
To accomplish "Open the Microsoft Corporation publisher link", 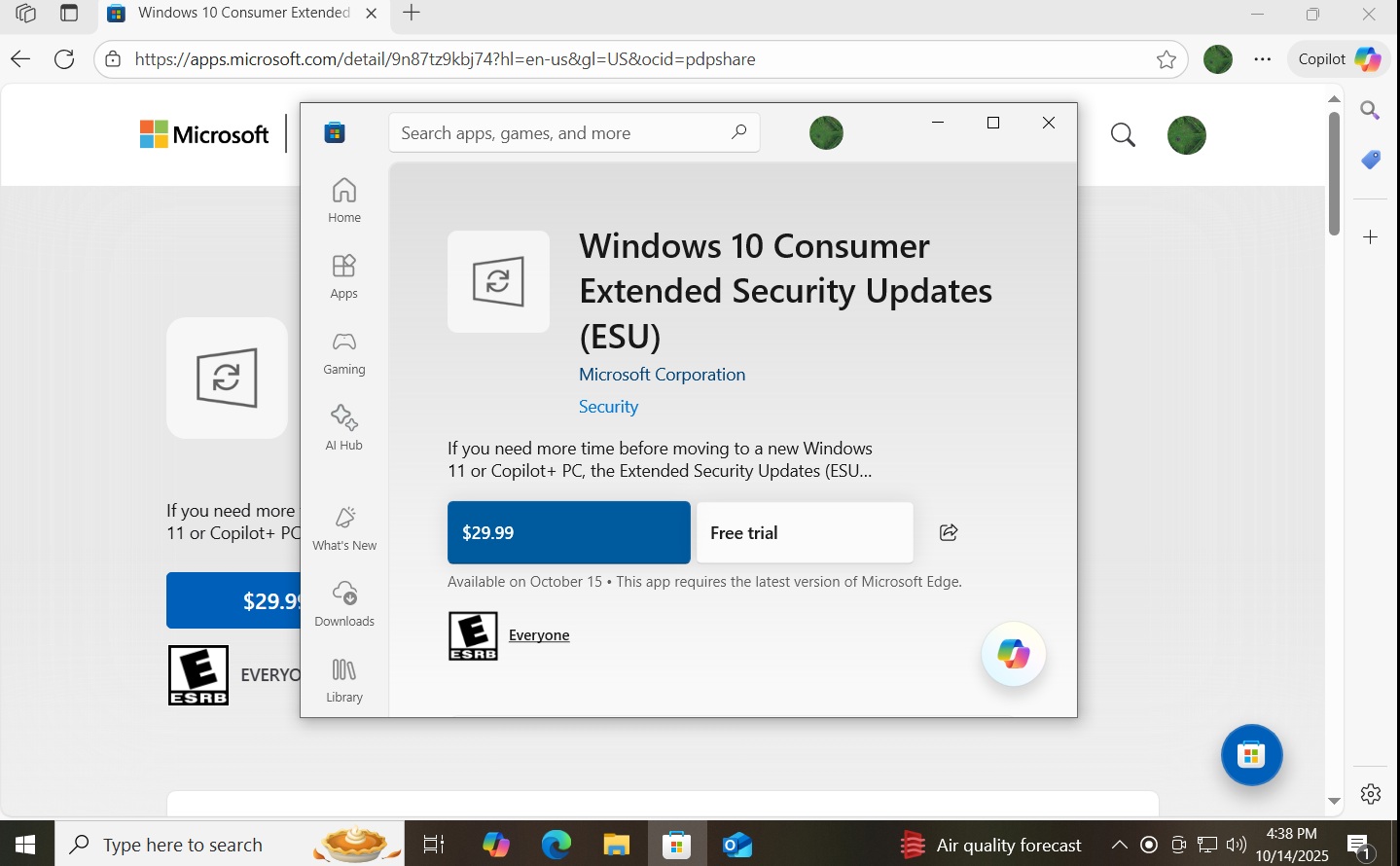I will [x=662, y=375].
